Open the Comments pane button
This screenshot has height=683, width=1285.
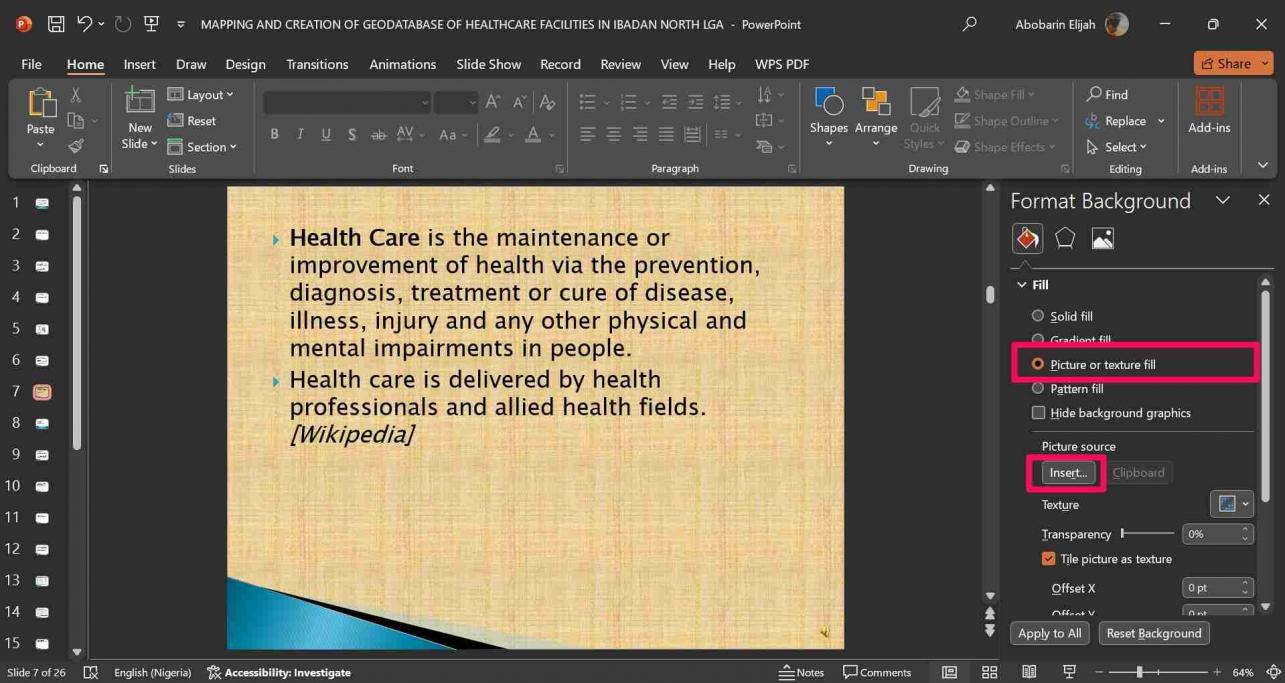[x=877, y=672]
